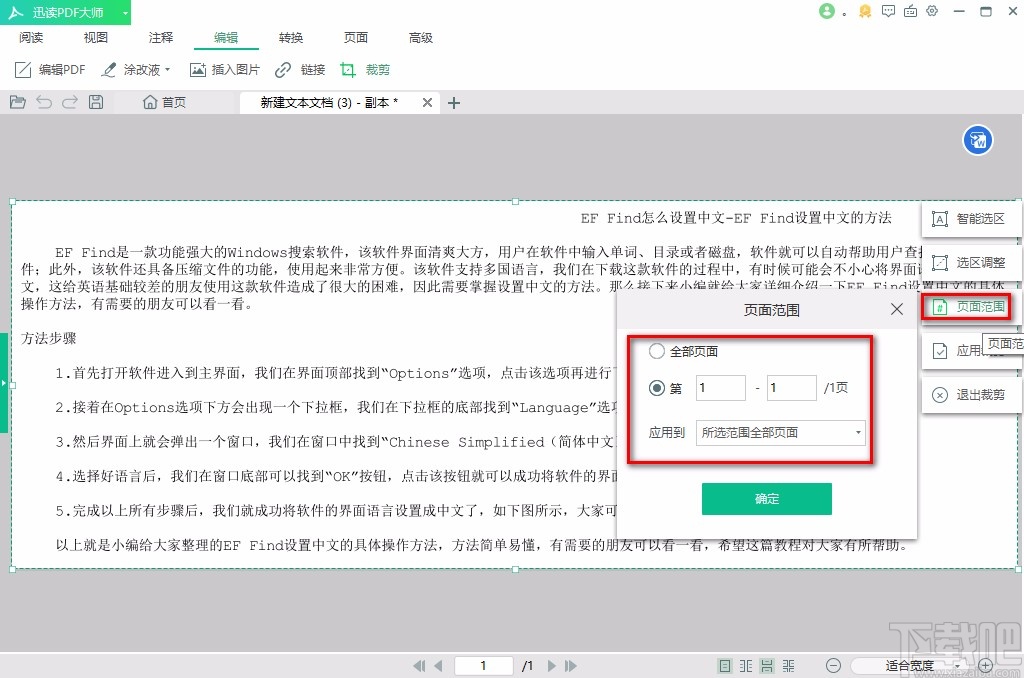
Task: Switch to the 注释 tab
Action: pos(161,38)
